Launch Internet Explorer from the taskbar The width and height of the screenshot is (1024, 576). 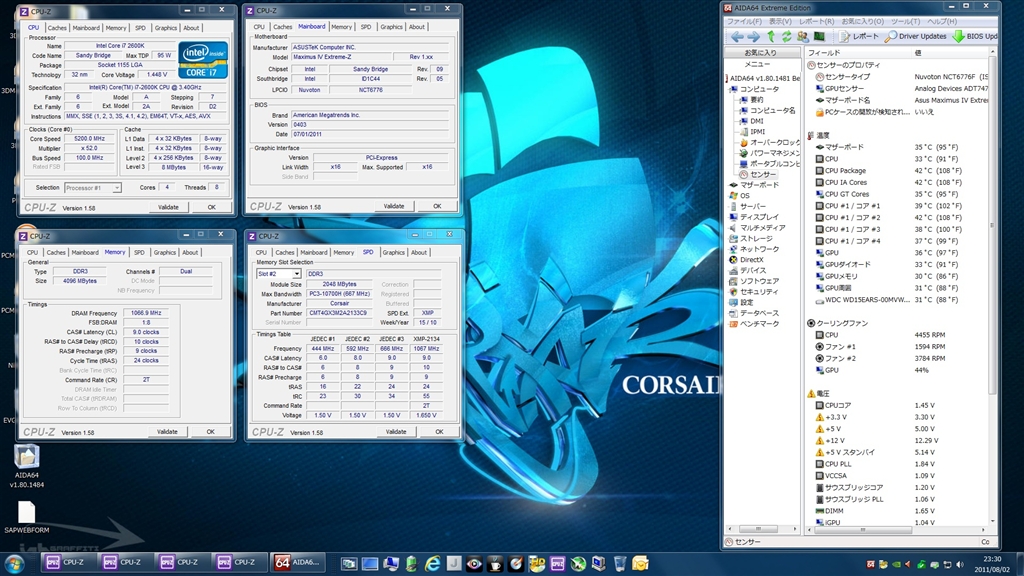tap(433, 563)
